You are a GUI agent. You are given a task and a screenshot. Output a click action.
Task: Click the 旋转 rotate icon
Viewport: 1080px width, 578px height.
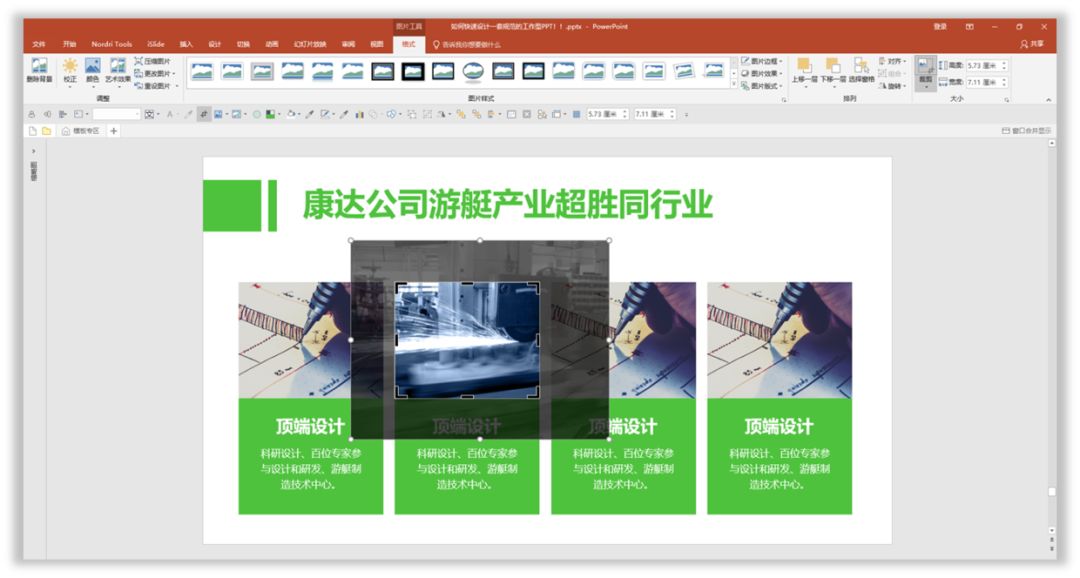coord(882,86)
